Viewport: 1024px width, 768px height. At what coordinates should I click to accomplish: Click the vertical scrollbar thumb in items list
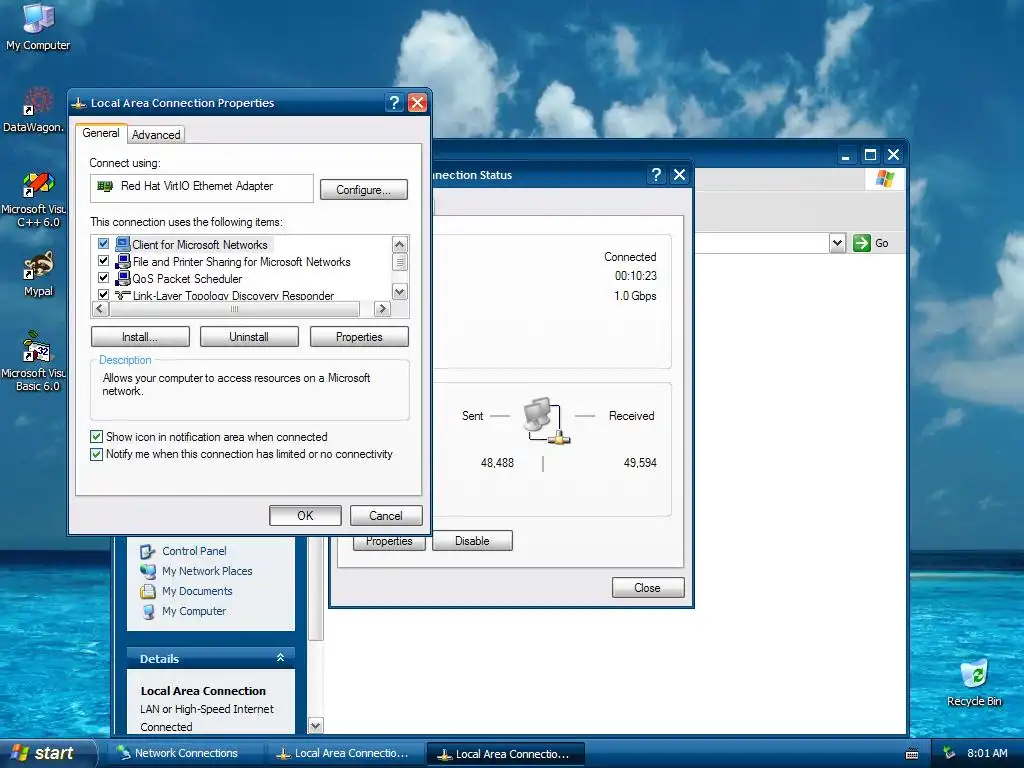(x=400, y=262)
